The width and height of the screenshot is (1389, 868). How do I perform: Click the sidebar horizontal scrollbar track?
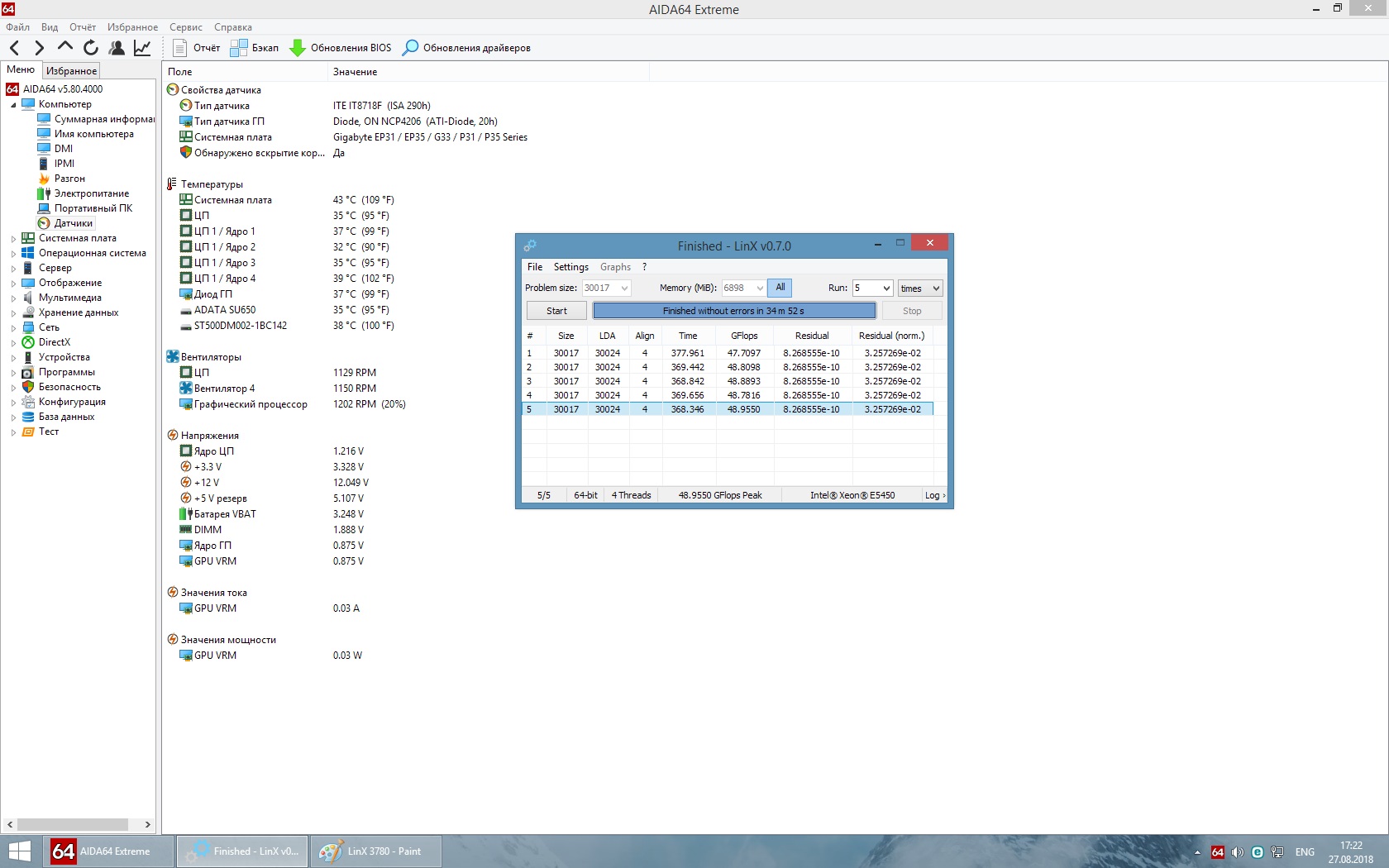tap(79, 824)
